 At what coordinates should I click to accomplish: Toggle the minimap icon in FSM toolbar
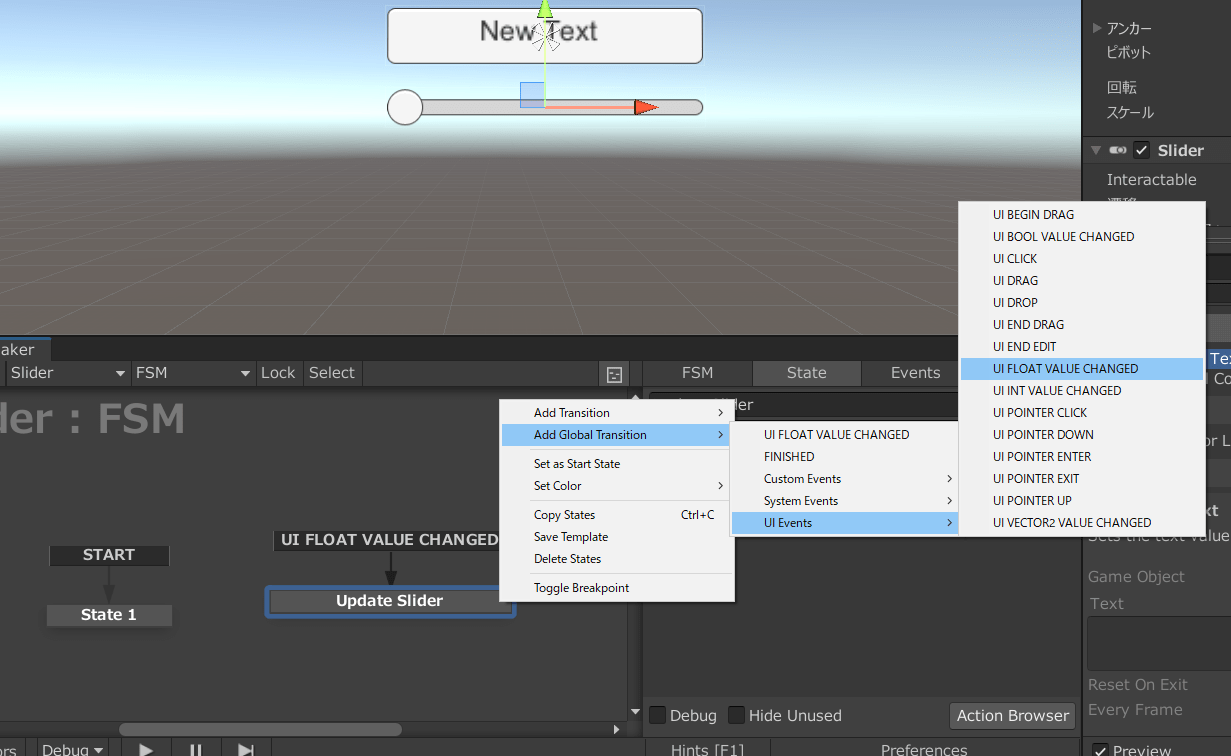point(614,374)
